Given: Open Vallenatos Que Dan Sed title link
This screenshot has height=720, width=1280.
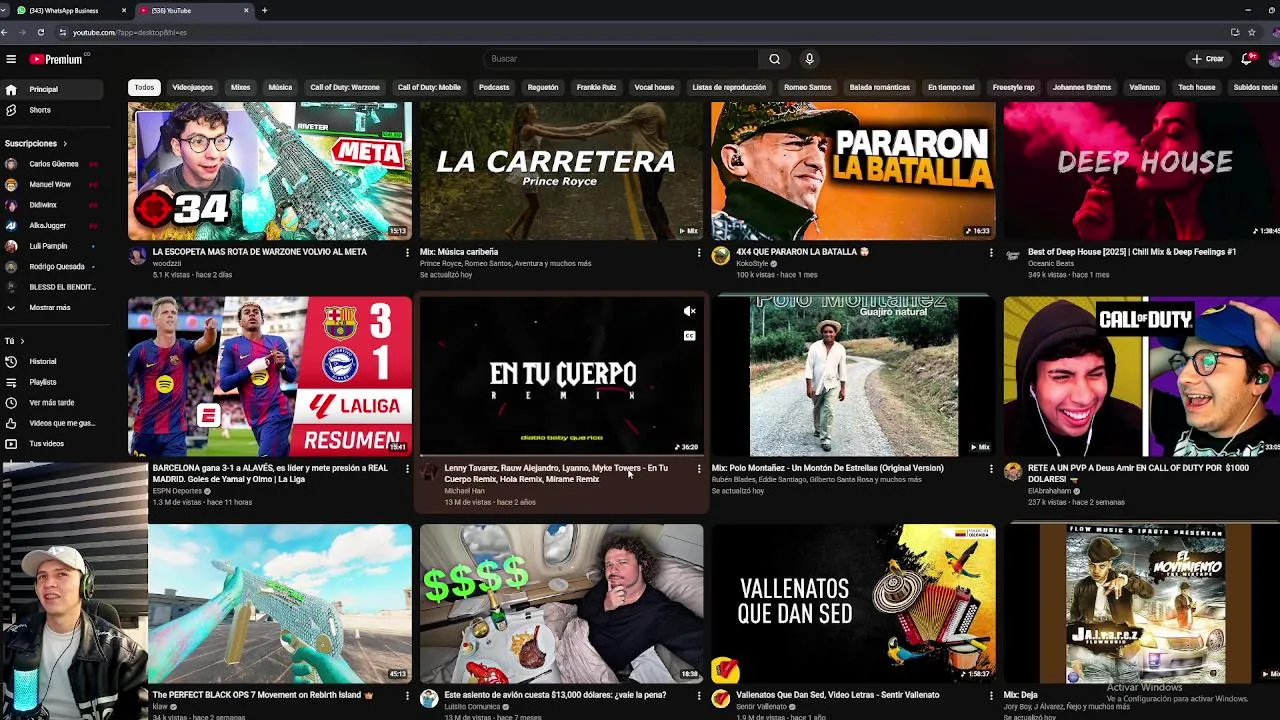Looking at the screenshot, I should [x=837, y=695].
